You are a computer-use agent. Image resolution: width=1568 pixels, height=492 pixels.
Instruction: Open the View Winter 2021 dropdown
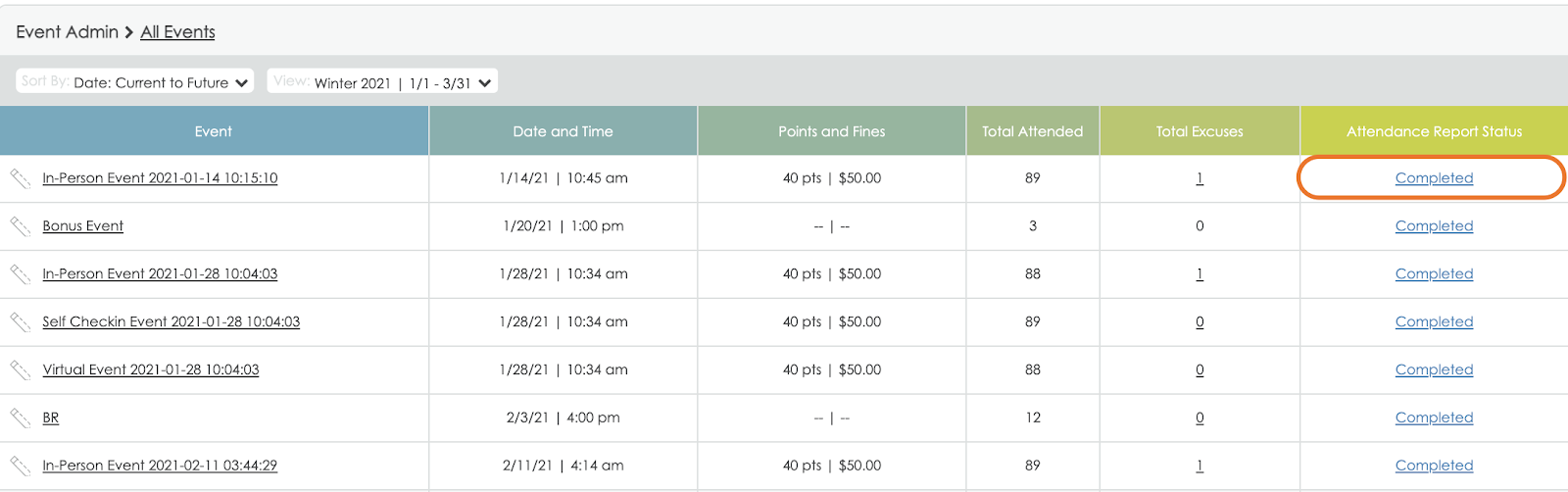click(382, 82)
